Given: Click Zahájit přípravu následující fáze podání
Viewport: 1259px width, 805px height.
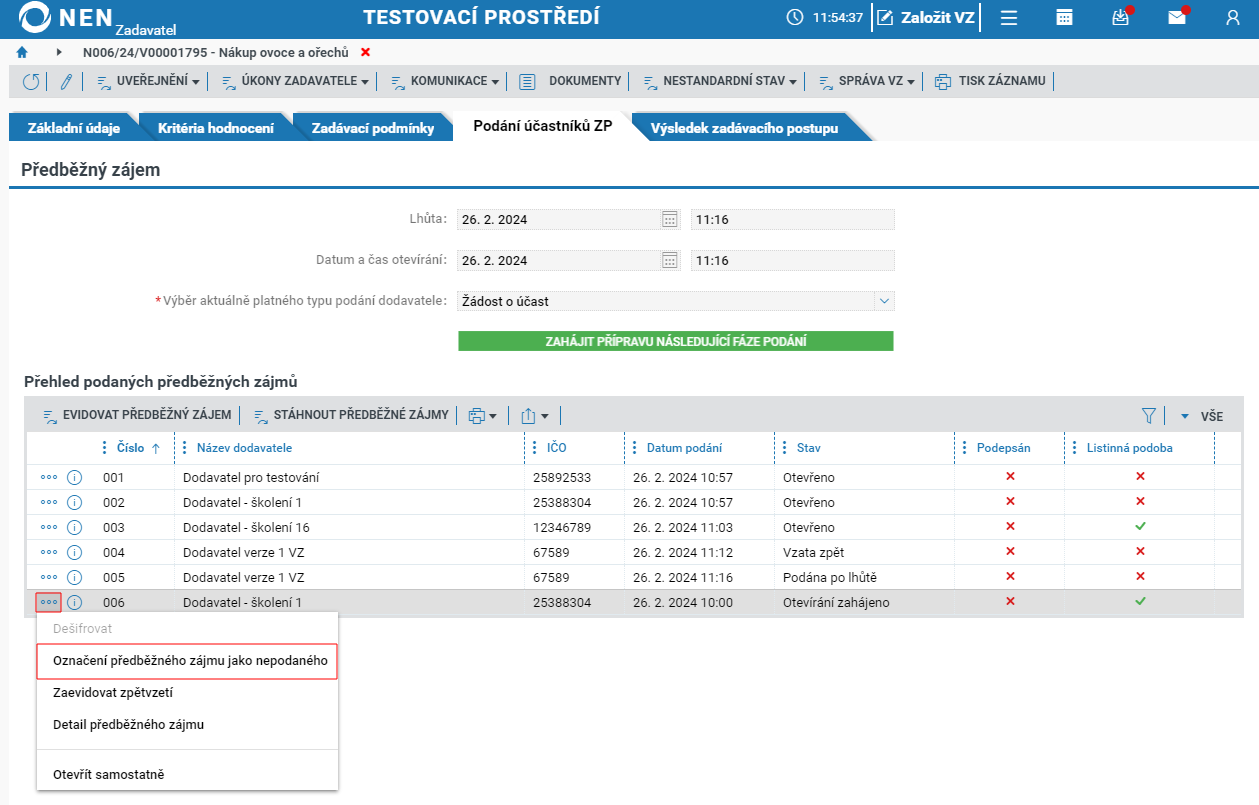Looking at the screenshot, I should [x=676, y=341].
